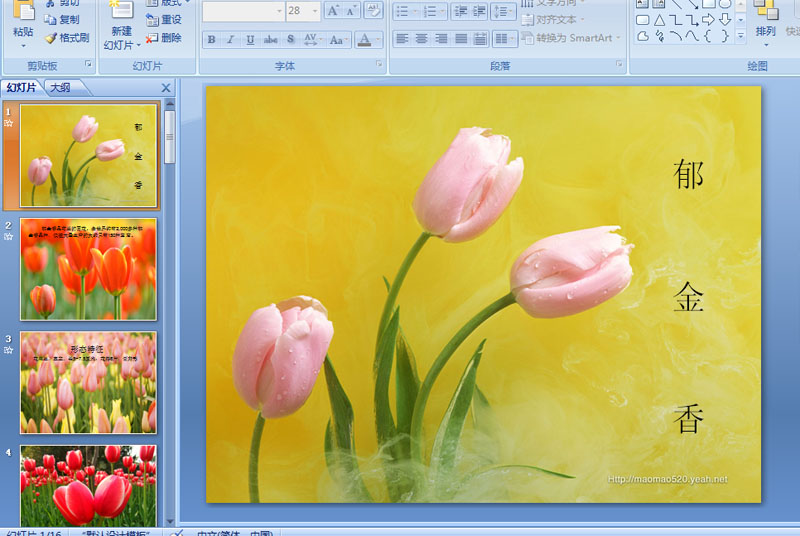Image resolution: width=800 pixels, height=536 pixels.
Task: Switch to the 幻灯片 slides tab
Action: [21, 88]
